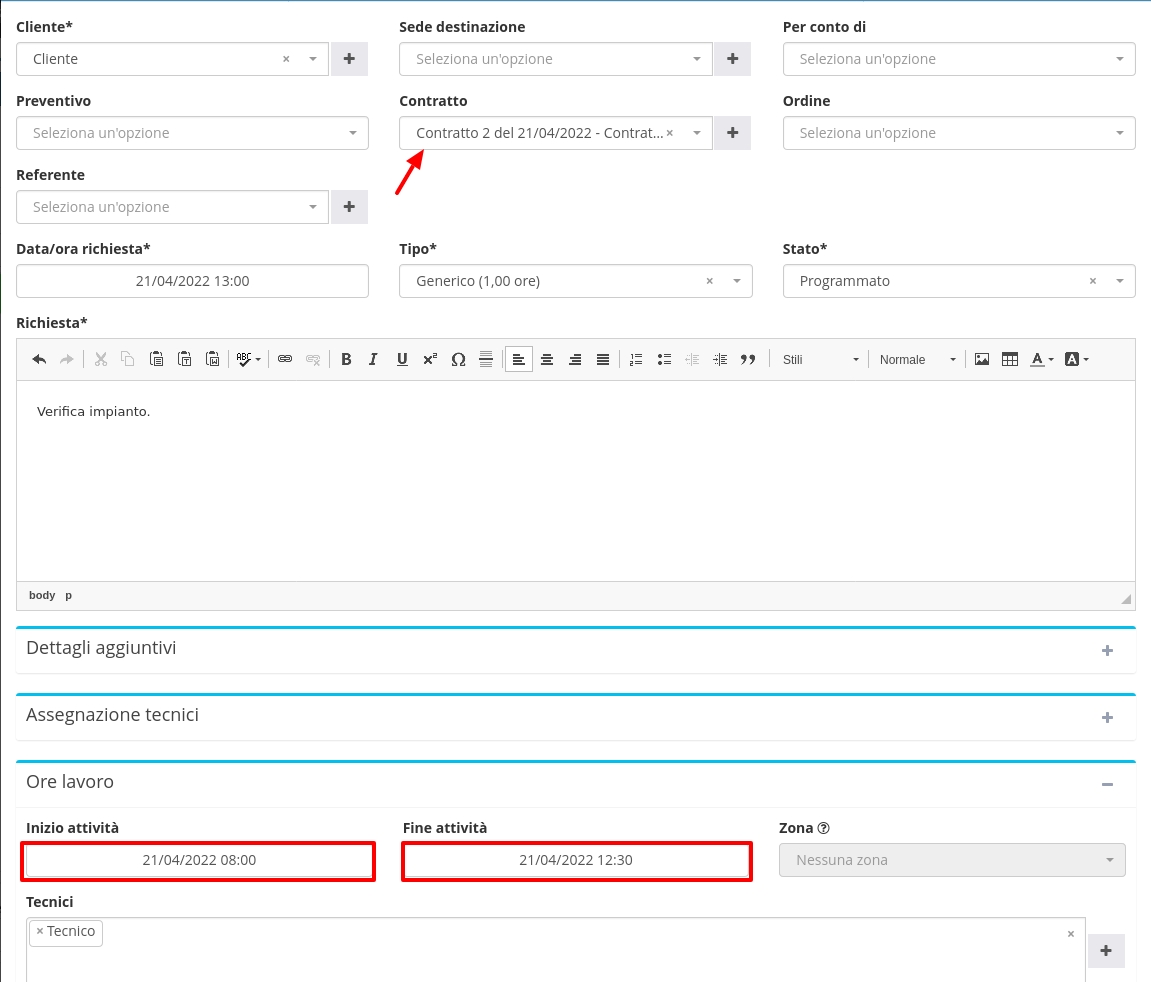Toggle the numbered list button
This screenshot has height=982, width=1151.
636,360
